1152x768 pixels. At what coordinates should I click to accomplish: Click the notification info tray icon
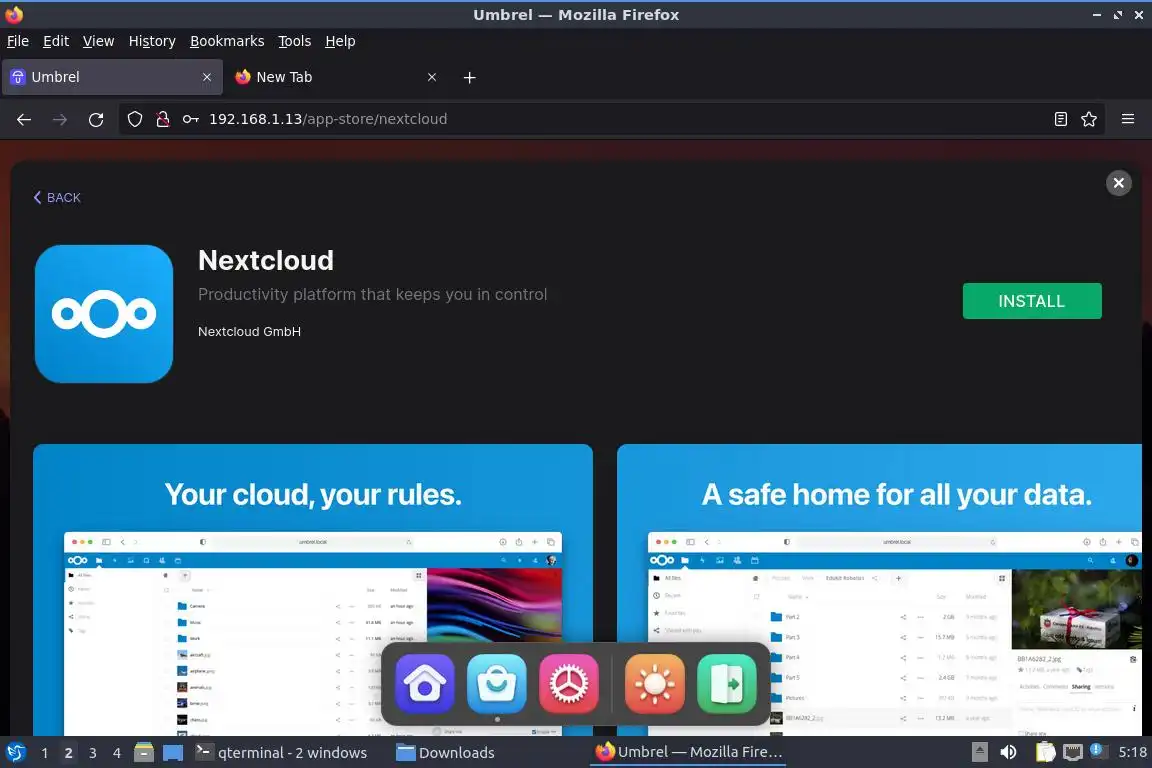coord(1098,750)
